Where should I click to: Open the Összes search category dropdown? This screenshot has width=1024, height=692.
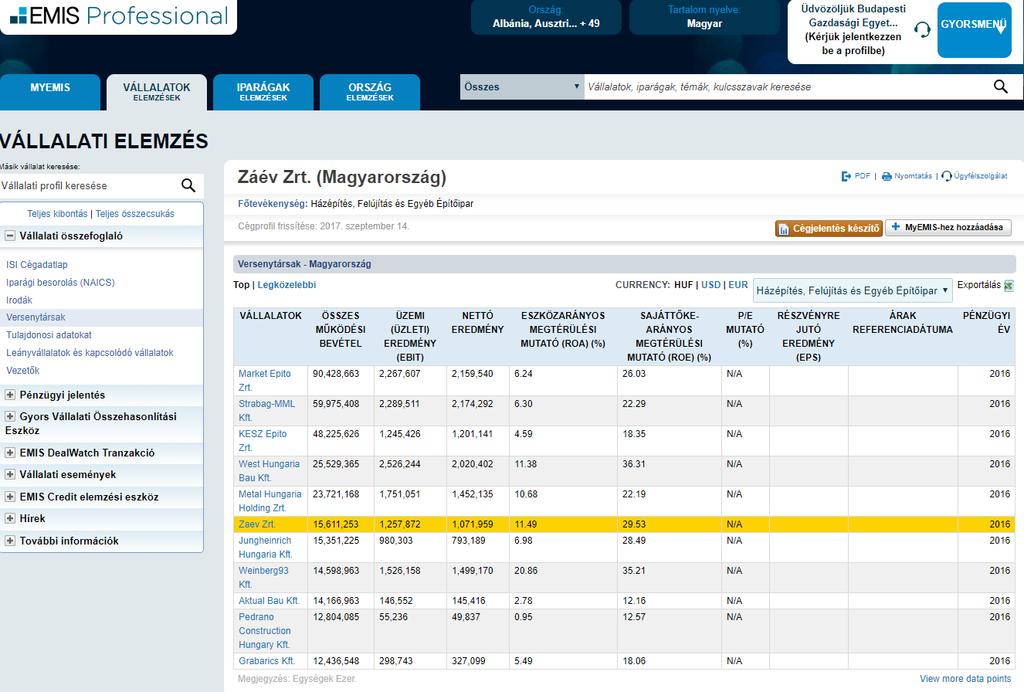522,87
